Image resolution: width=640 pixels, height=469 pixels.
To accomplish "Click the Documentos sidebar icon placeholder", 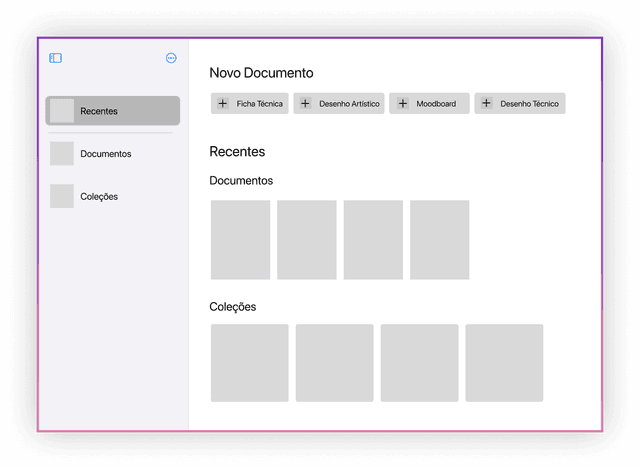I will pyautogui.click(x=62, y=153).
